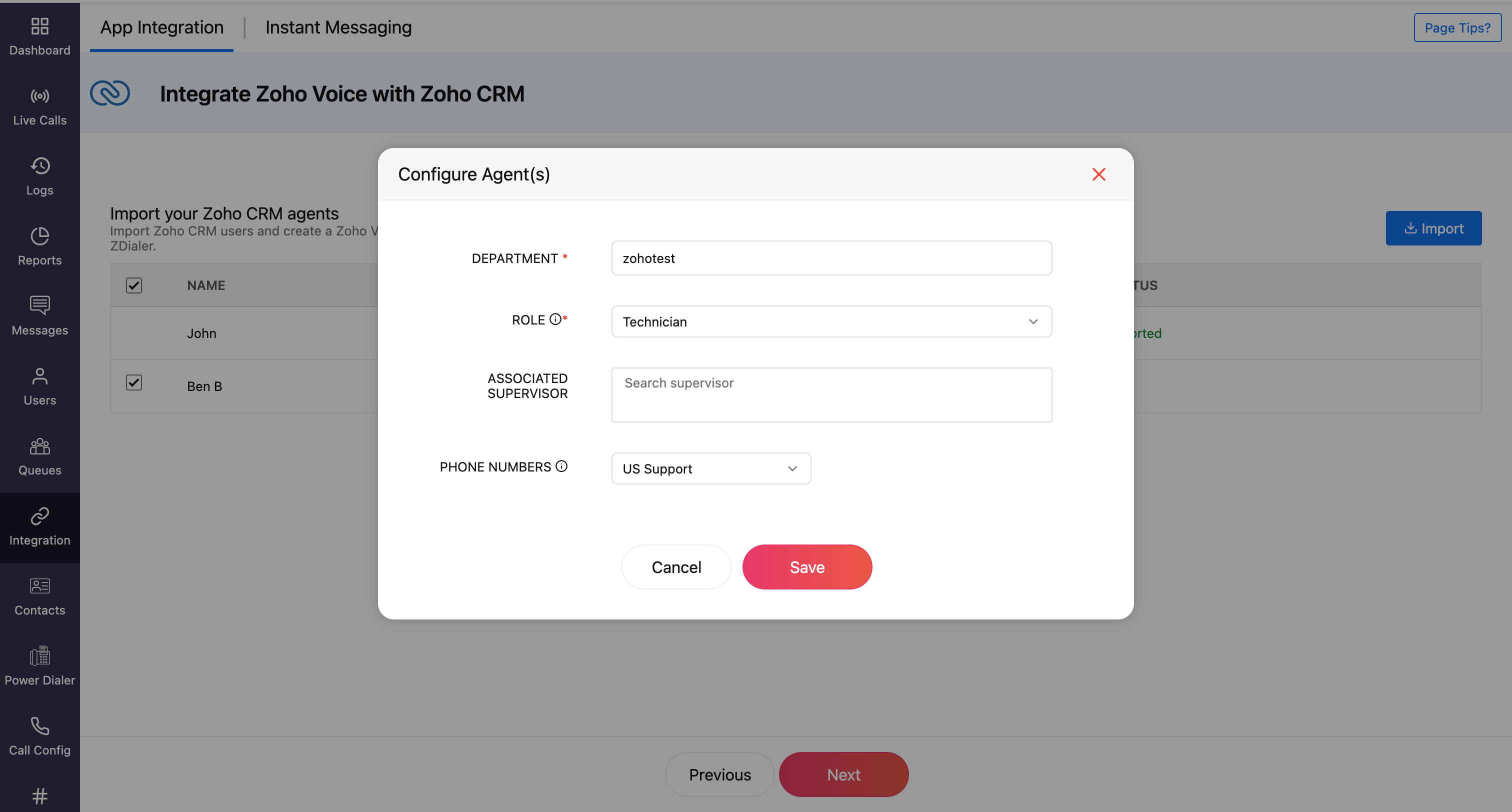Click the Search supervisor field
The height and width of the screenshot is (812, 1512).
(x=831, y=394)
